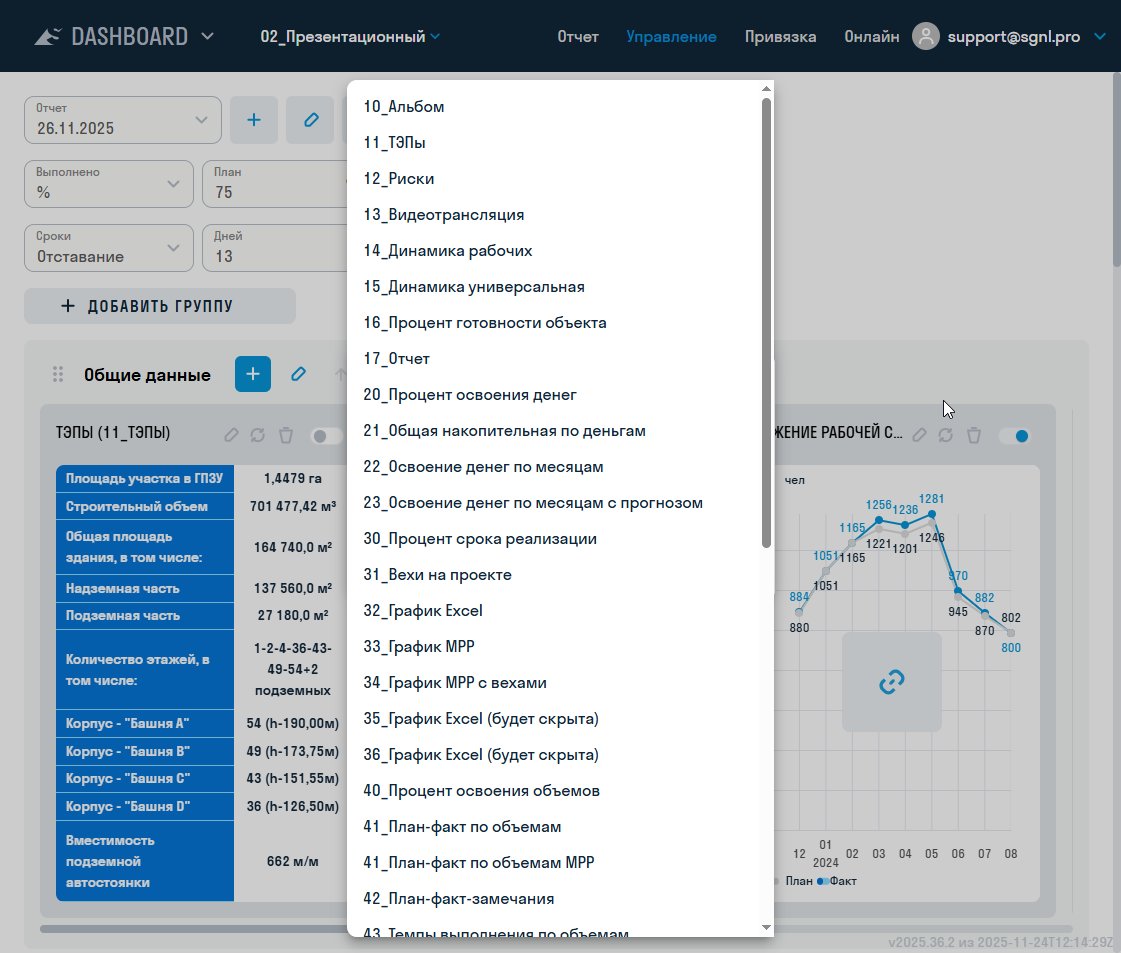Toggle the ТЭПЫ widget switch
Image resolution: width=1121 pixels, height=953 pixels.
(x=326, y=436)
